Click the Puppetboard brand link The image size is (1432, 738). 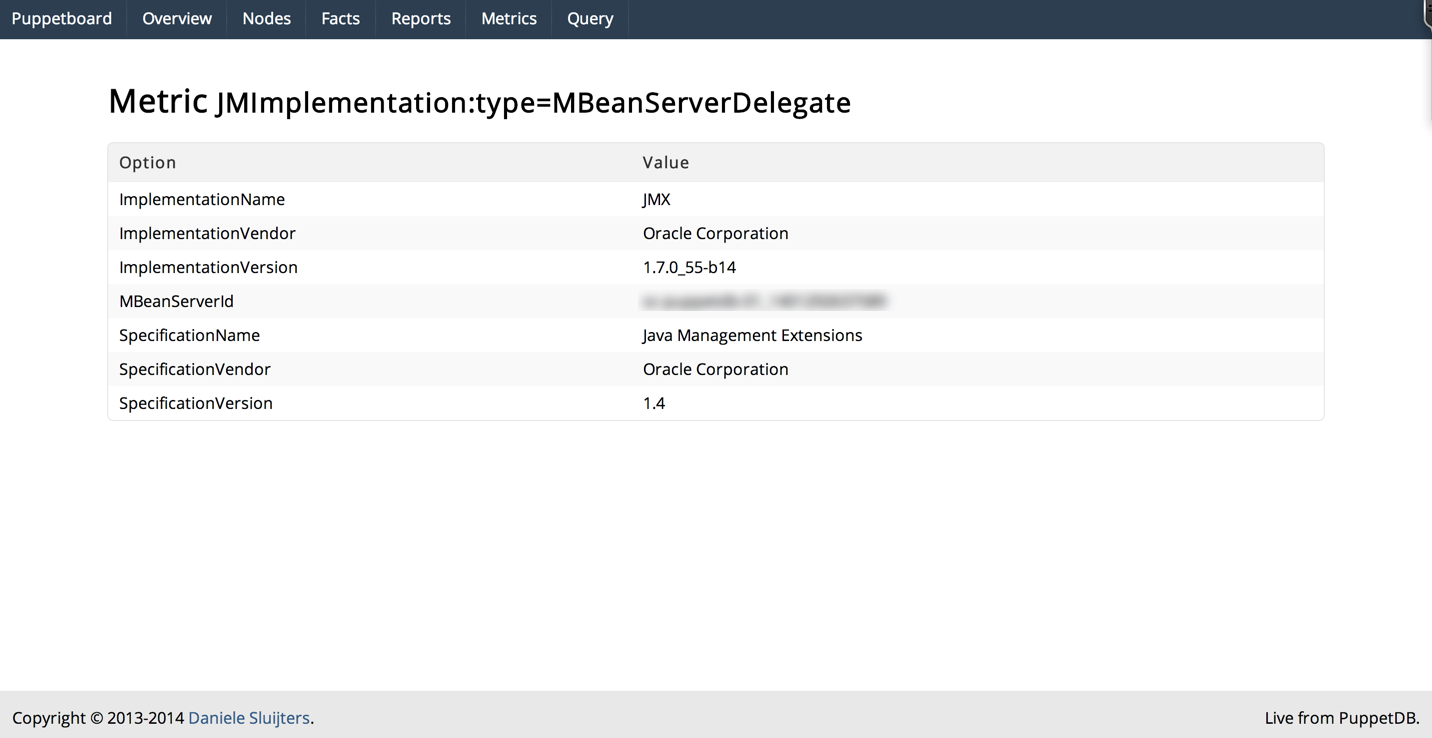(62, 19)
